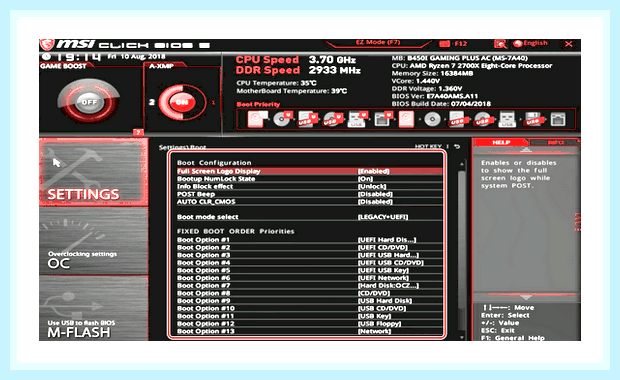Toggle AUTO CLR_CMOS [Disabled] value
This screenshot has height=380, width=620.
(x=375, y=202)
